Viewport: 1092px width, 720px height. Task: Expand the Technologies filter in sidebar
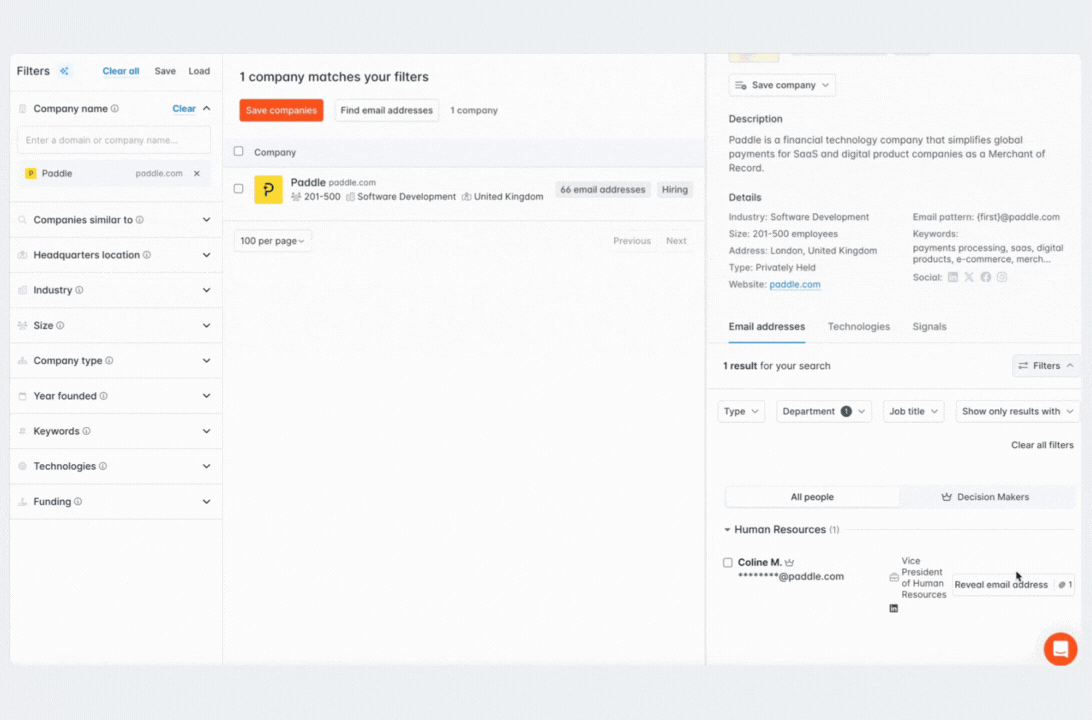(206, 467)
